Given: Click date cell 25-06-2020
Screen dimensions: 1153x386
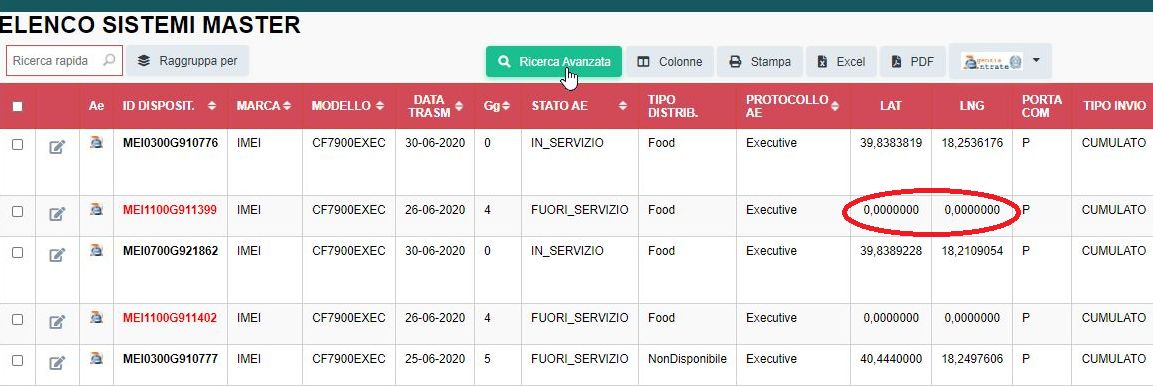Looking at the screenshot, I should pos(435,359).
